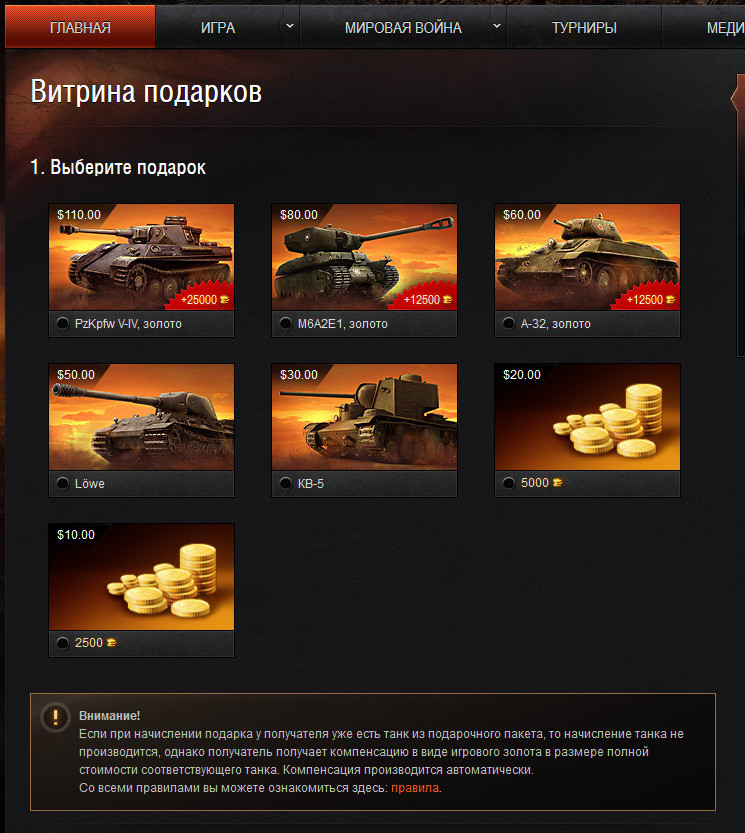745x833 pixels.
Task: Click the +25000 gold bonus badge
Action: coord(205,300)
